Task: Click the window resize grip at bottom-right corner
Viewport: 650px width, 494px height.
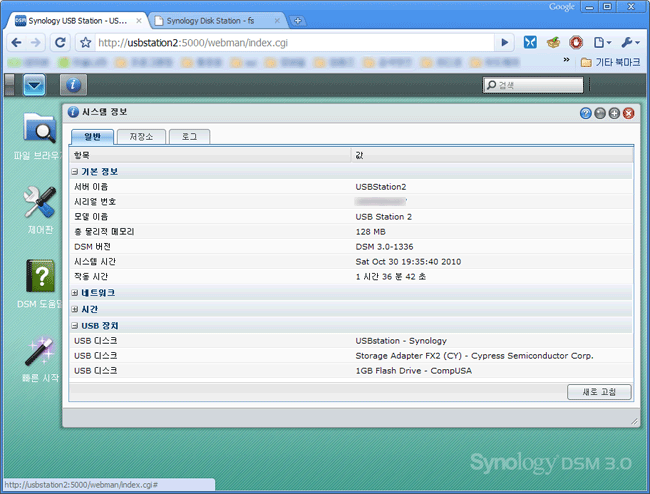Action: [634, 421]
